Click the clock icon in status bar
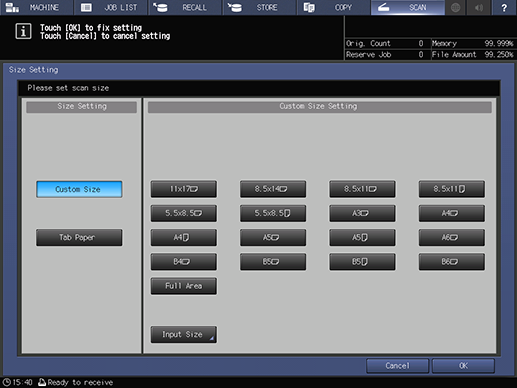The width and height of the screenshot is (517, 388). pos(7,382)
